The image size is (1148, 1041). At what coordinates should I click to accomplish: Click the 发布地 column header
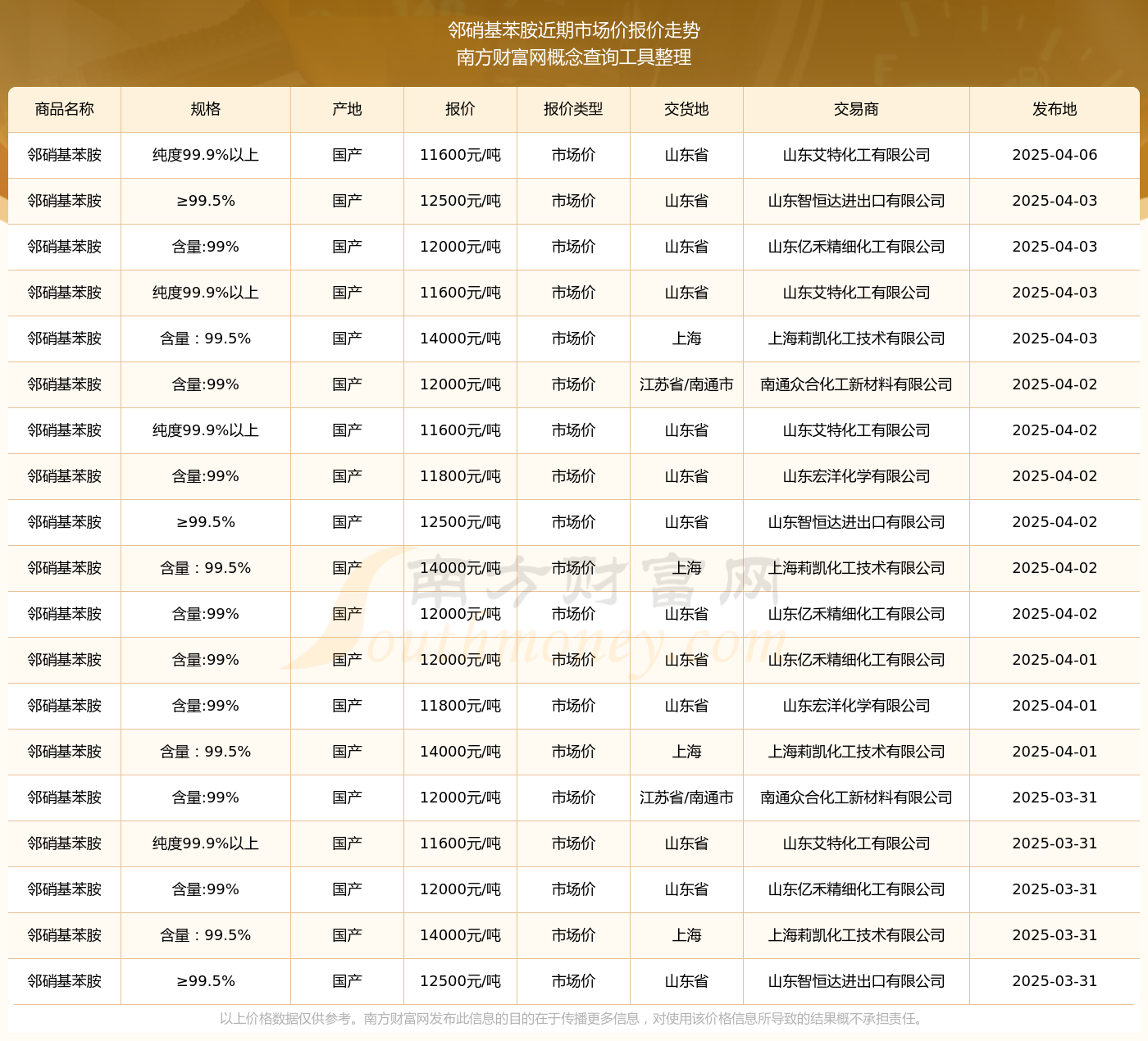(1055, 109)
